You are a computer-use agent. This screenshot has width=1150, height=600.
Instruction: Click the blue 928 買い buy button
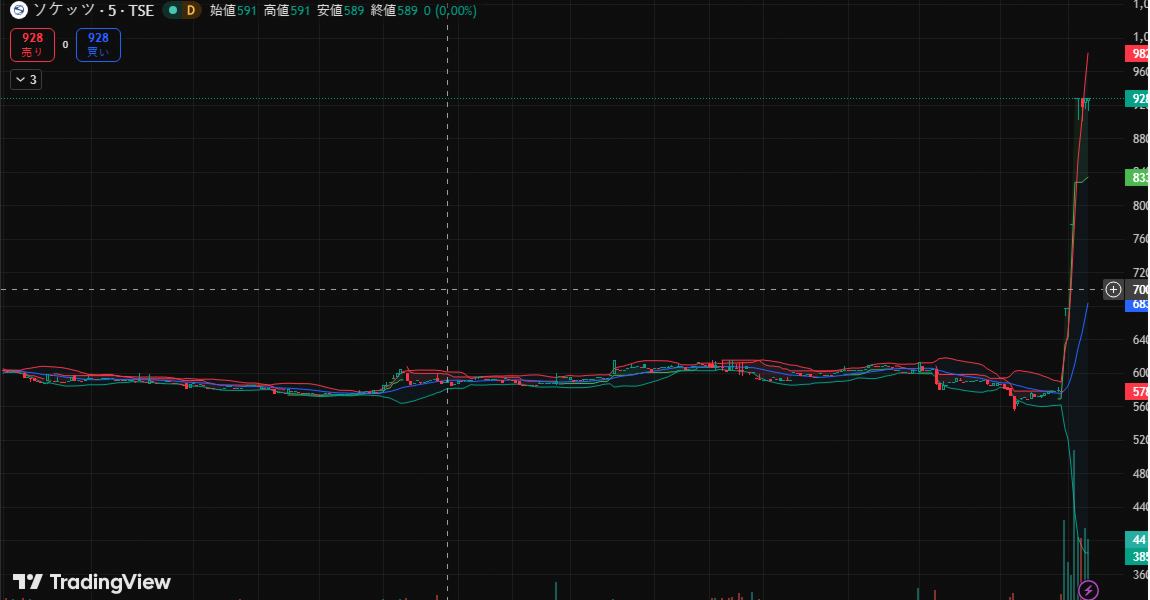tap(98, 45)
